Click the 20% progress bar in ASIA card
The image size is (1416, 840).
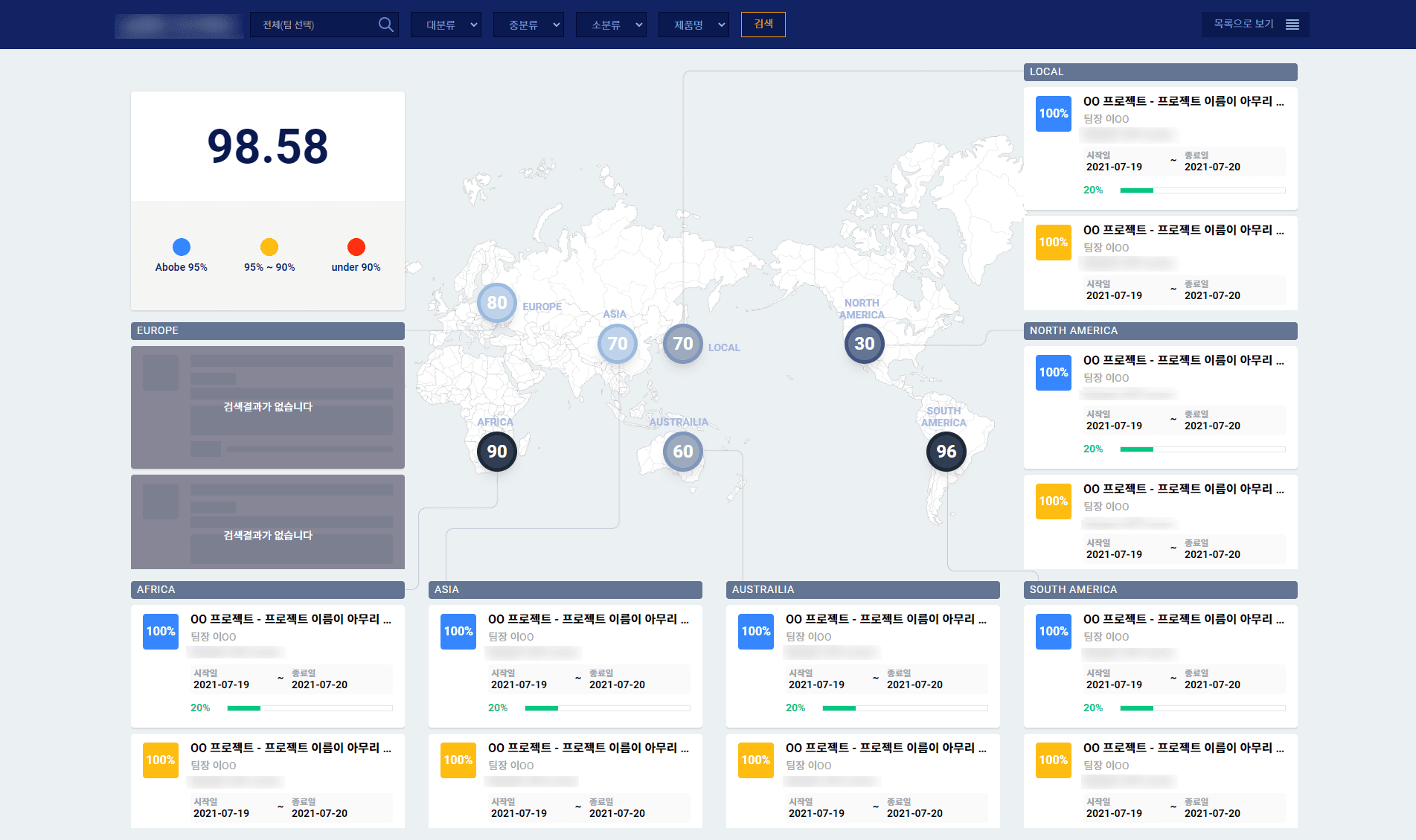coord(607,708)
